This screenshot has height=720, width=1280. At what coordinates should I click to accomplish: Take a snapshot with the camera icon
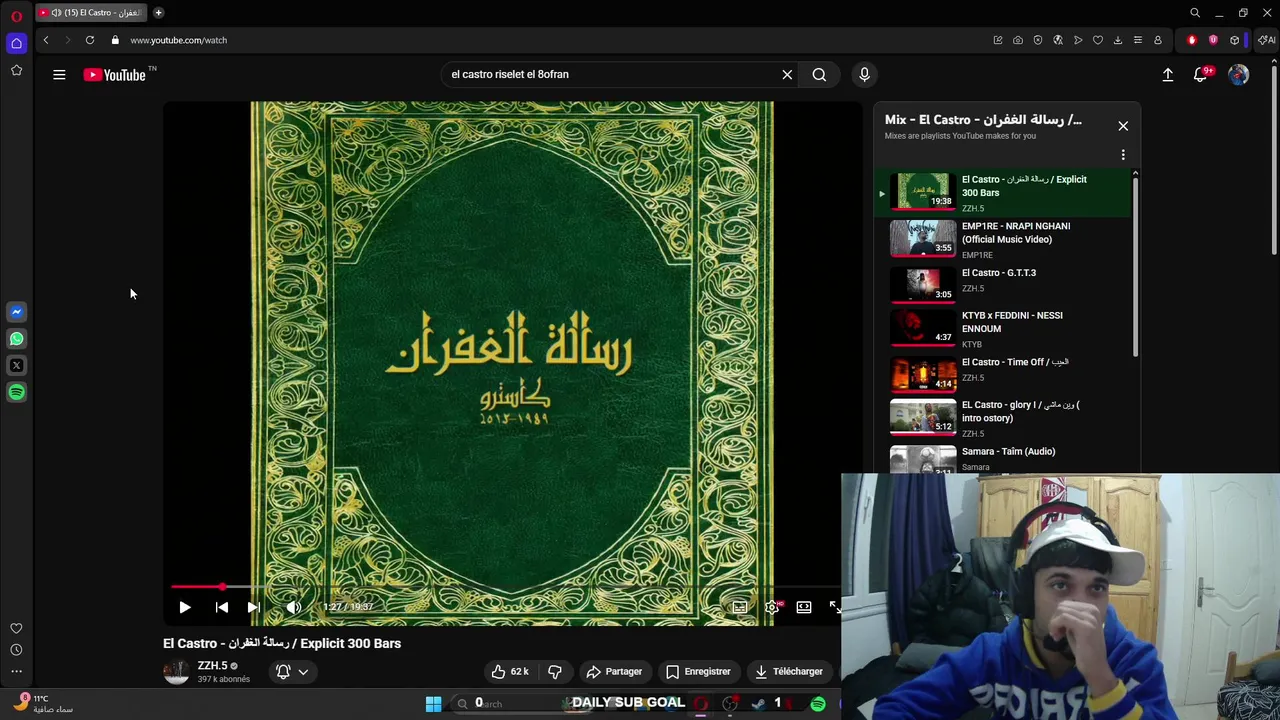[1018, 40]
